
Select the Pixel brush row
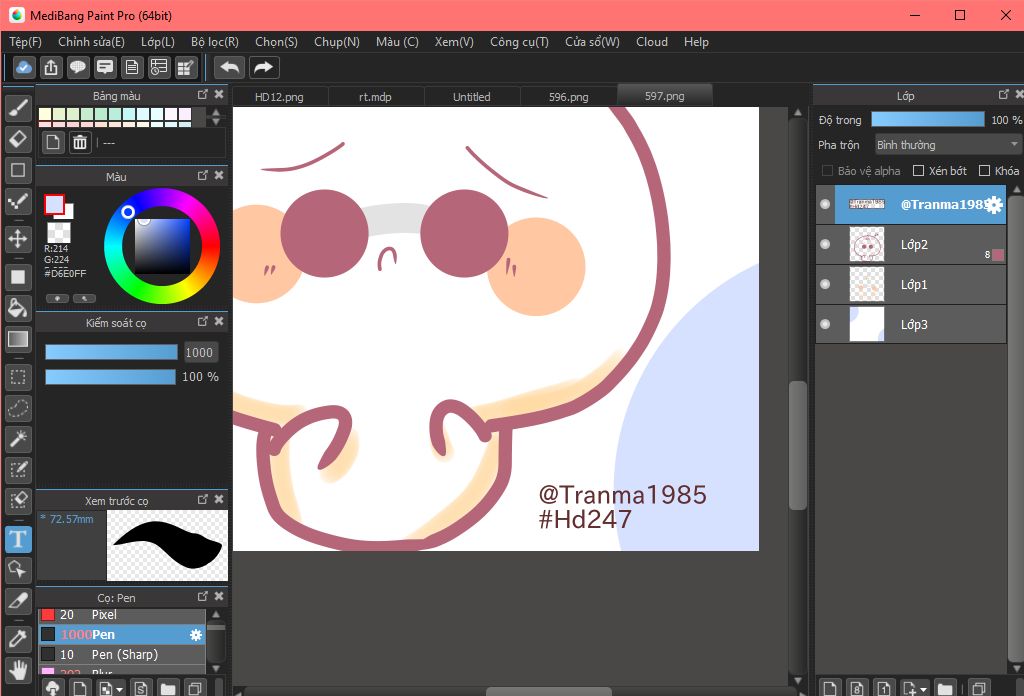coord(123,615)
